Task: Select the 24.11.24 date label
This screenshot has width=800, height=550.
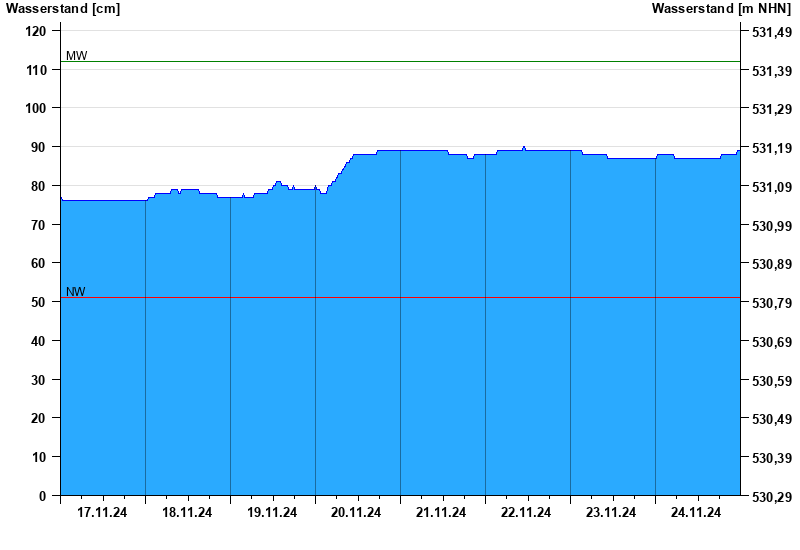Action: 695,512
